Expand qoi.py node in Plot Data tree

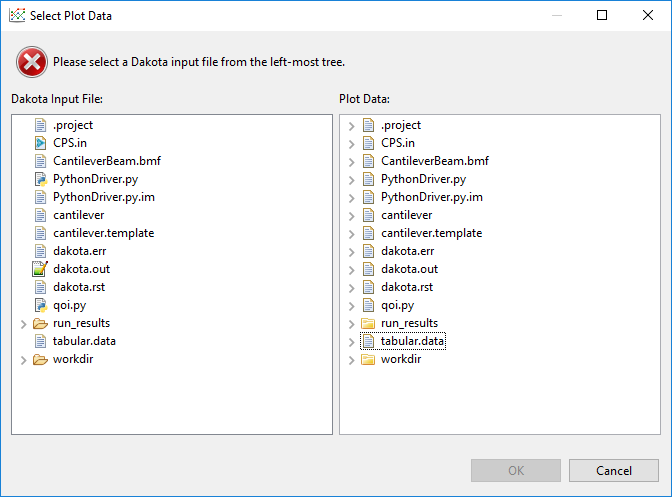351,306
